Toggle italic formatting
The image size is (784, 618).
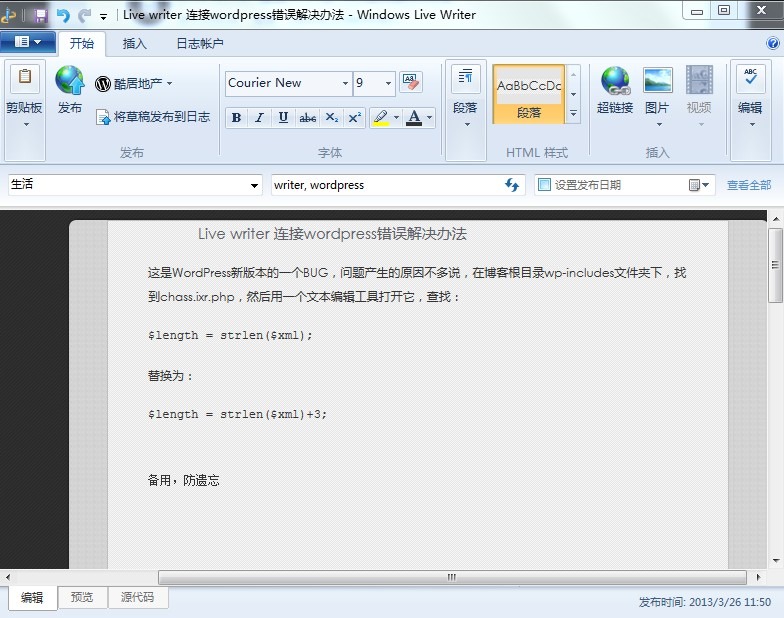[x=260, y=118]
